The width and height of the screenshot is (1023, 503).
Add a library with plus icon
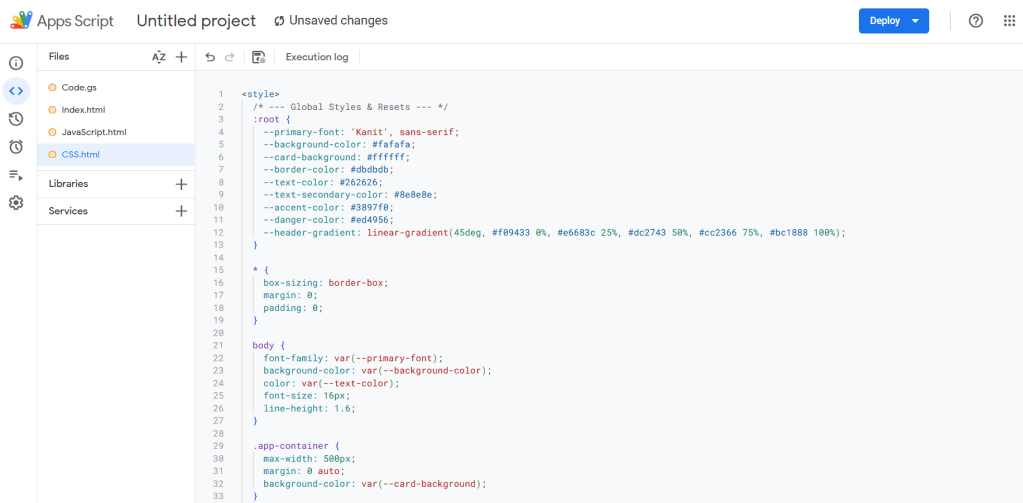181,184
